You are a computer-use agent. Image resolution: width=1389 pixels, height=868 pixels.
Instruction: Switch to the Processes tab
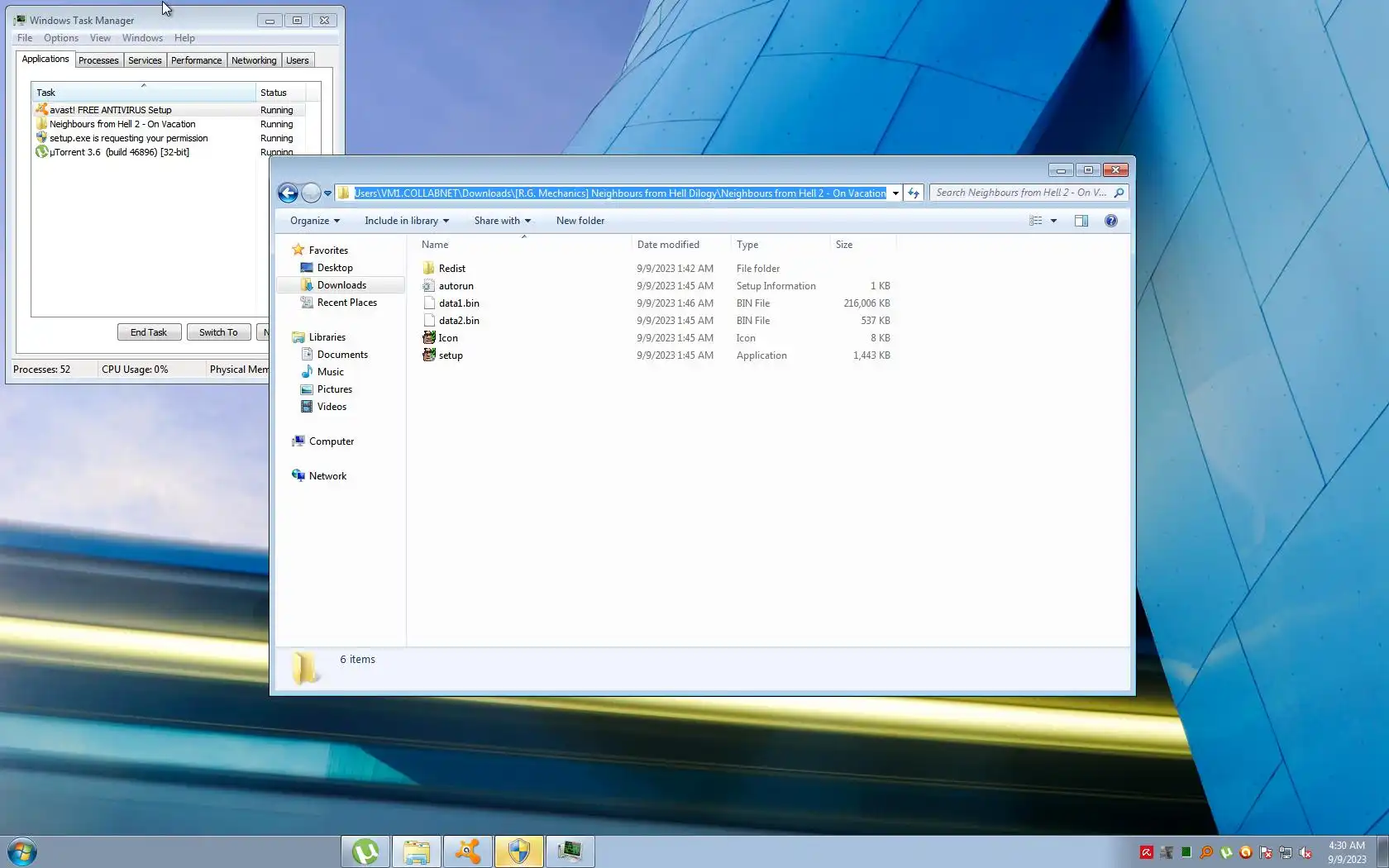point(98,60)
